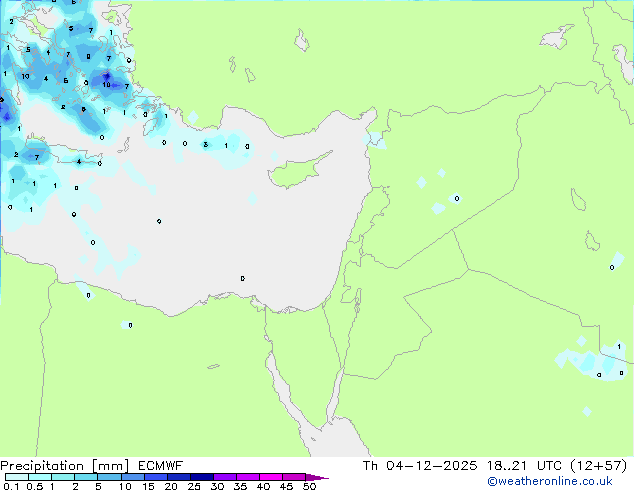Click the '18..21 UTC' time text
Image resolution: width=634 pixels, height=490 pixels.
pos(524,466)
